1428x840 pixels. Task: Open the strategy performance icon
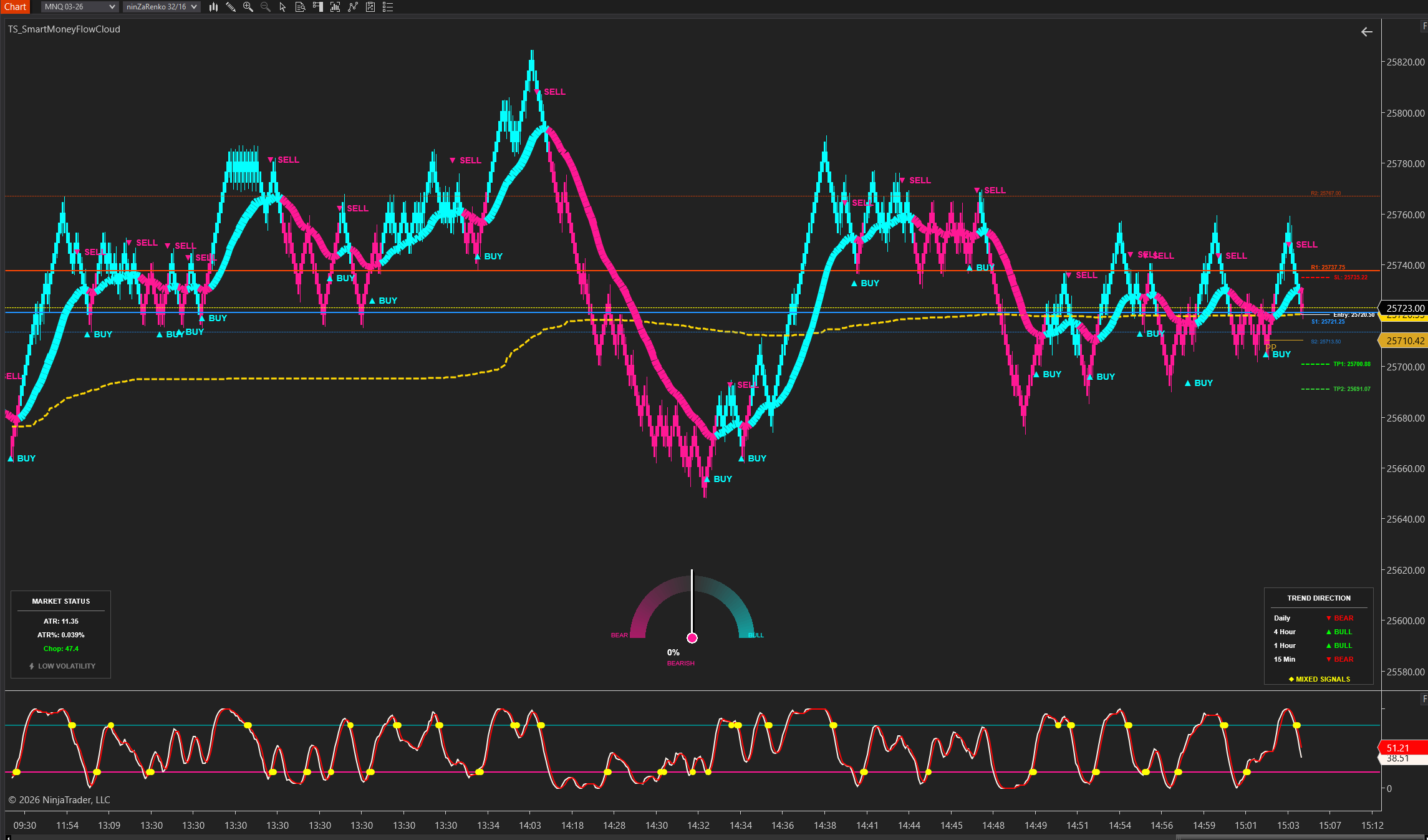click(x=370, y=7)
